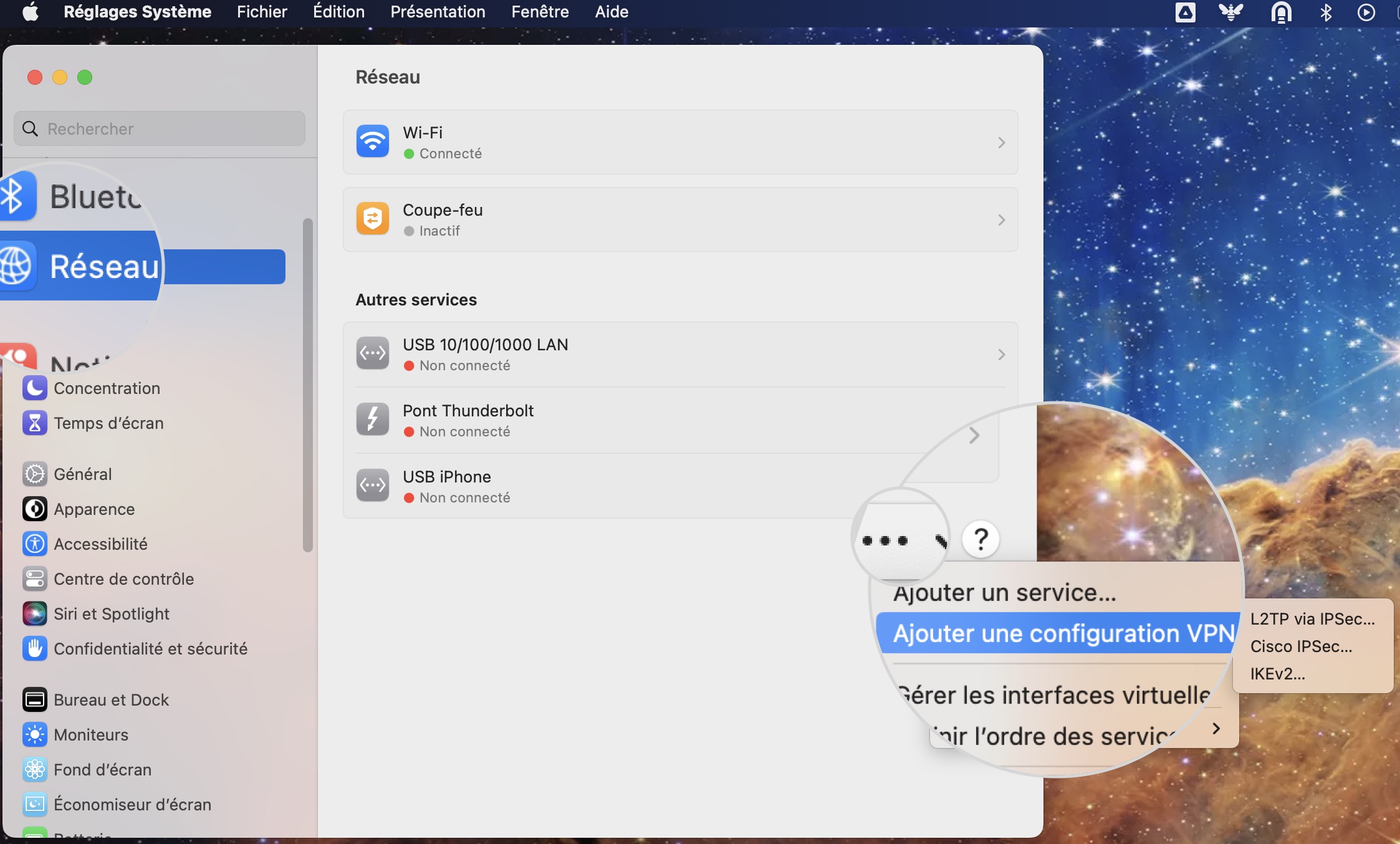Click the Accessibilité icon
The width and height of the screenshot is (1400, 844).
click(x=35, y=544)
